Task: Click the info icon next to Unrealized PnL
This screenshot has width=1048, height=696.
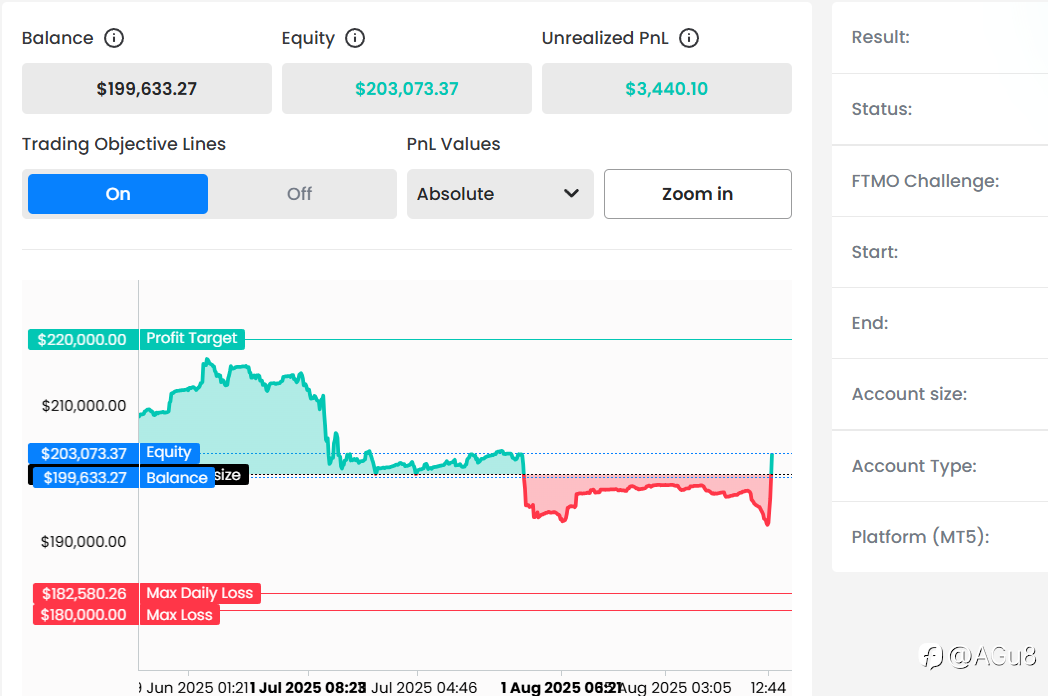Action: tap(689, 38)
